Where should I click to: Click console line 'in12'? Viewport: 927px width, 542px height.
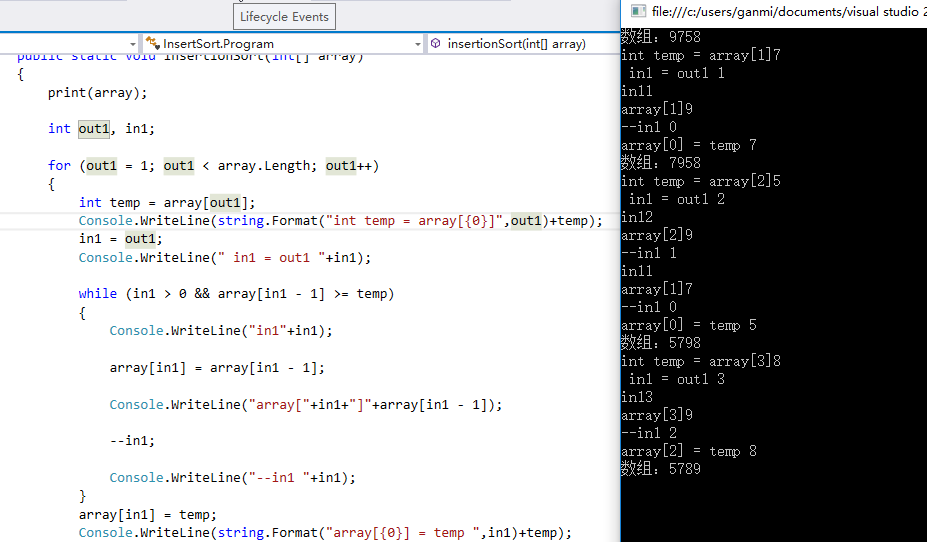[637, 218]
